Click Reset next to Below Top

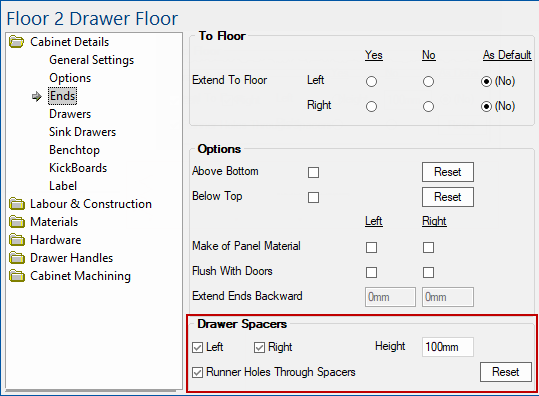pyautogui.click(x=448, y=197)
